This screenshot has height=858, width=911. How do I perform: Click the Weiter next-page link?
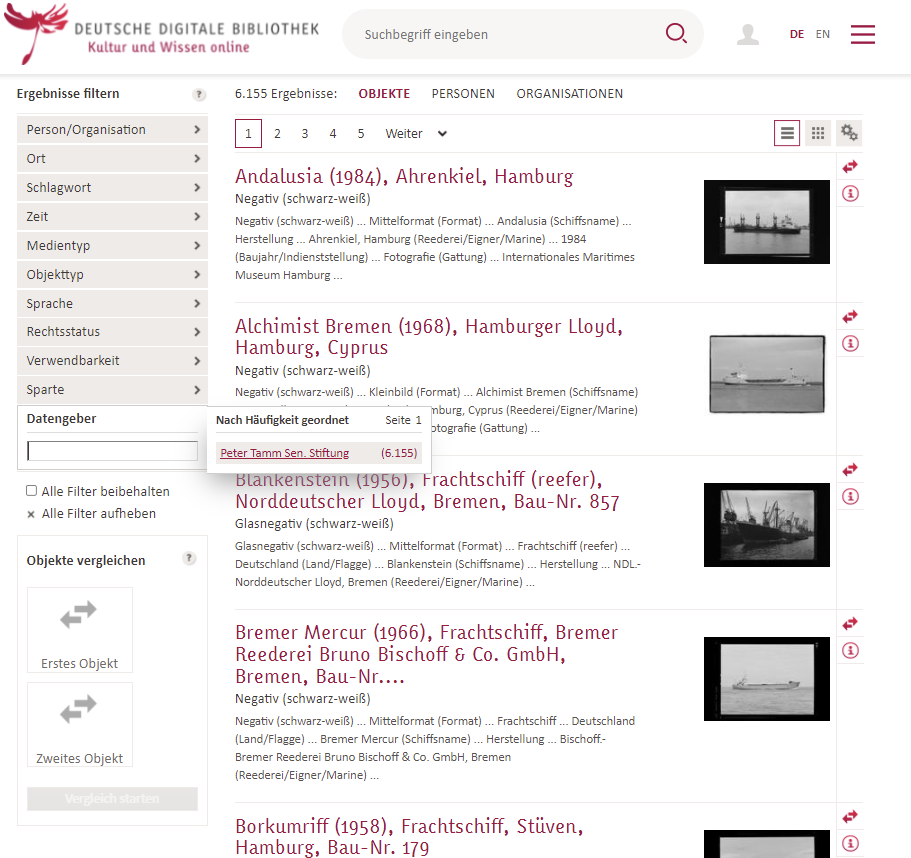[x=404, y=134]
